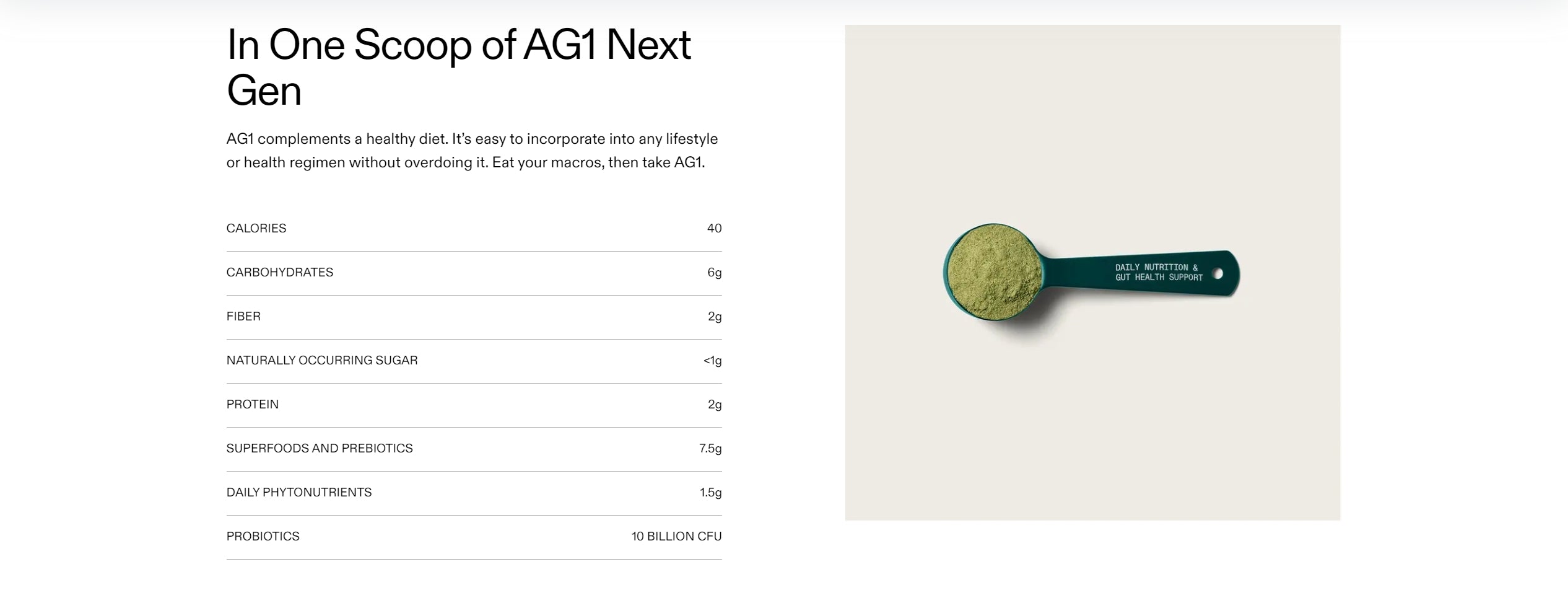
Task: Click the "In One Scoop of AG1 Next Gen" heading
Action: (x=458, y=67)
